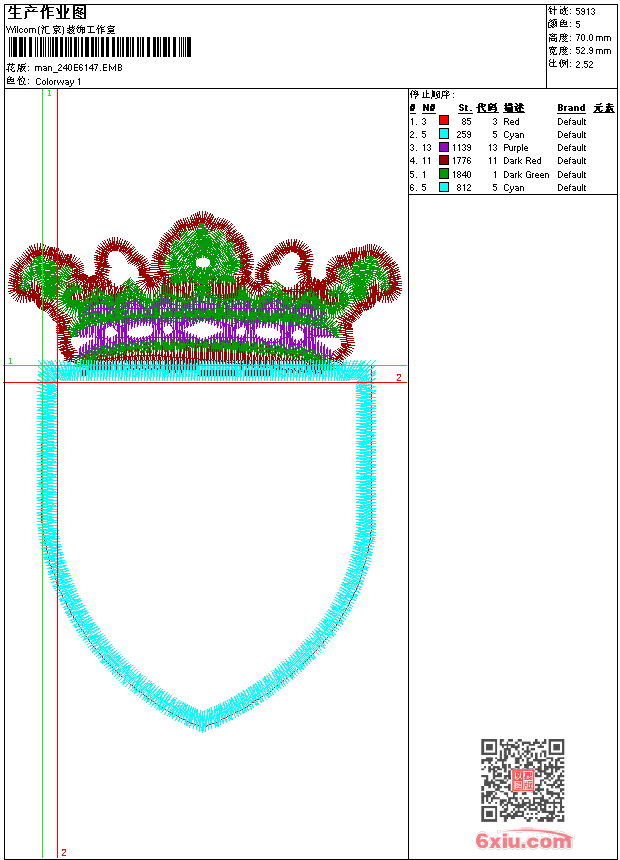The image size is (620, 860).
Task: Select the Dark Red thread swatch
Action: pos(444,160)
